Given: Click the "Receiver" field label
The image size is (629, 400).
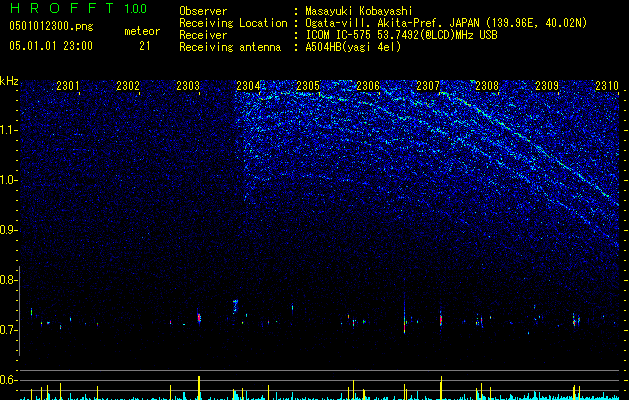Looking at the screenshot, I should (203, 35).
